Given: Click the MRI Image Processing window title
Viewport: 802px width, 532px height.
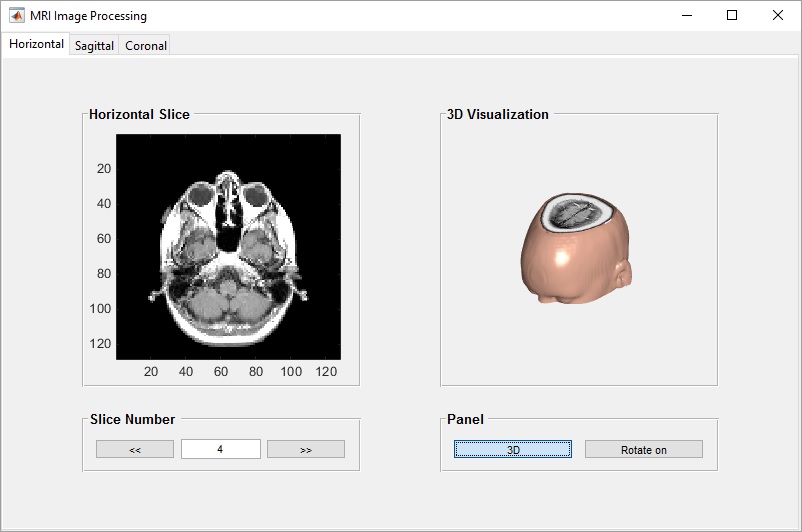Looking at the screenshot, I should (88, 16).
